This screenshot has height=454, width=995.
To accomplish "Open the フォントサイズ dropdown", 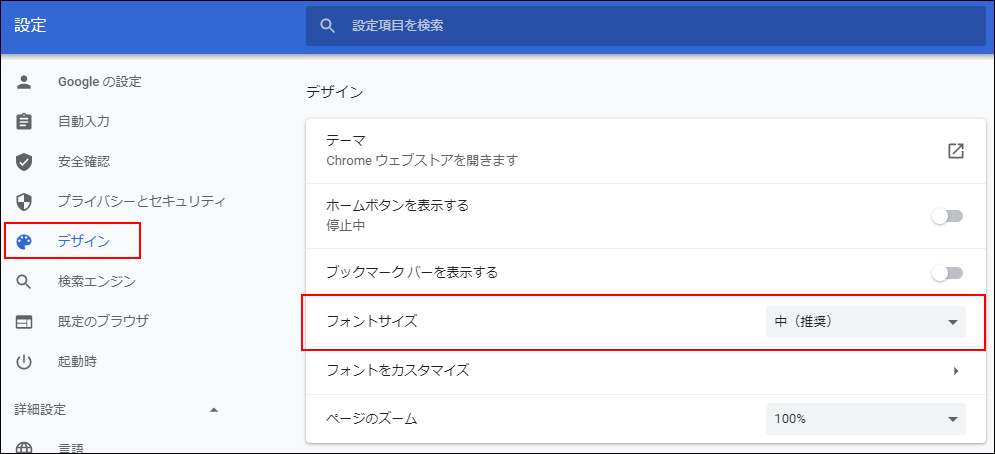I will coord(865,322).
